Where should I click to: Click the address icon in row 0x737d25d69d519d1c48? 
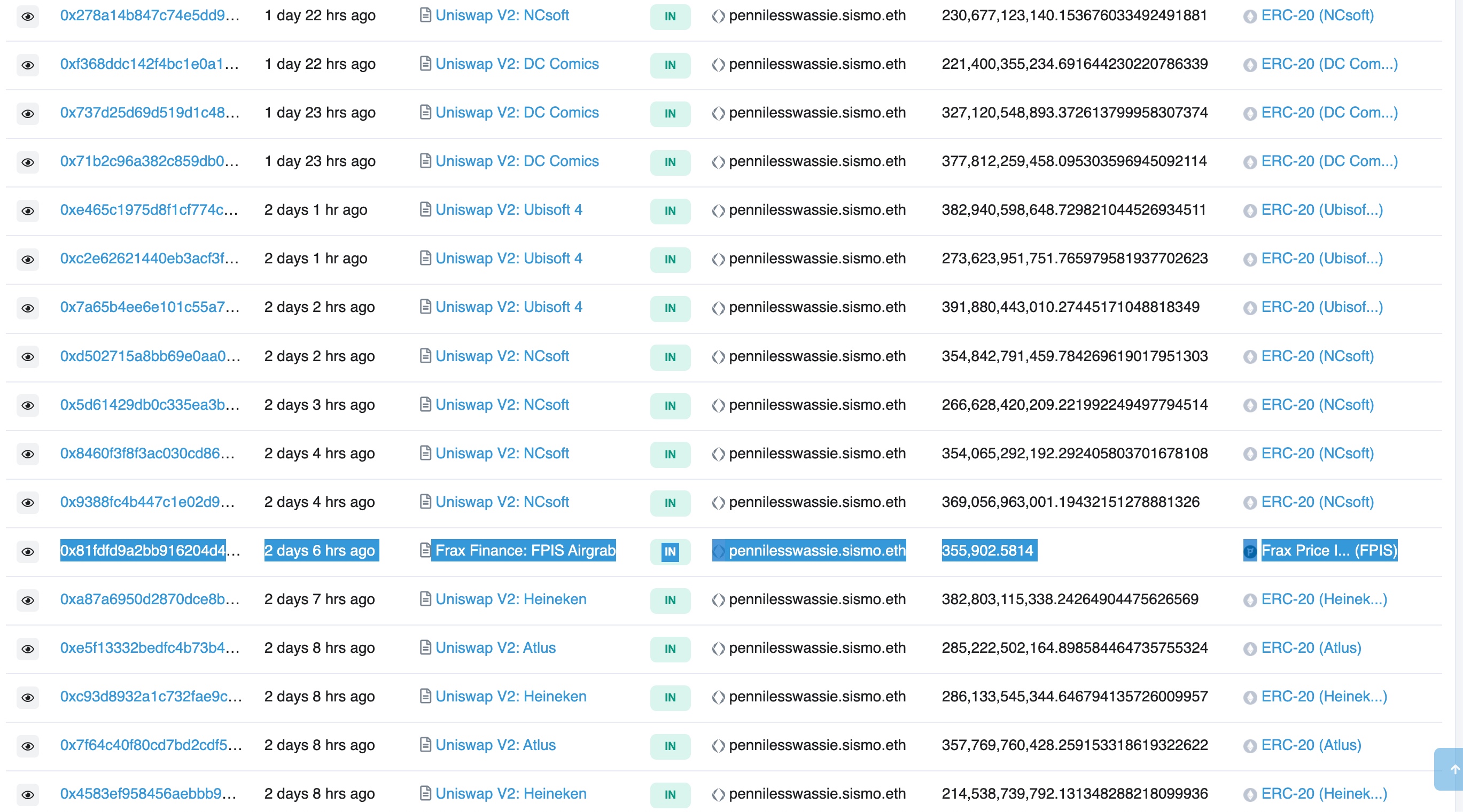click(x=719, y=114)
